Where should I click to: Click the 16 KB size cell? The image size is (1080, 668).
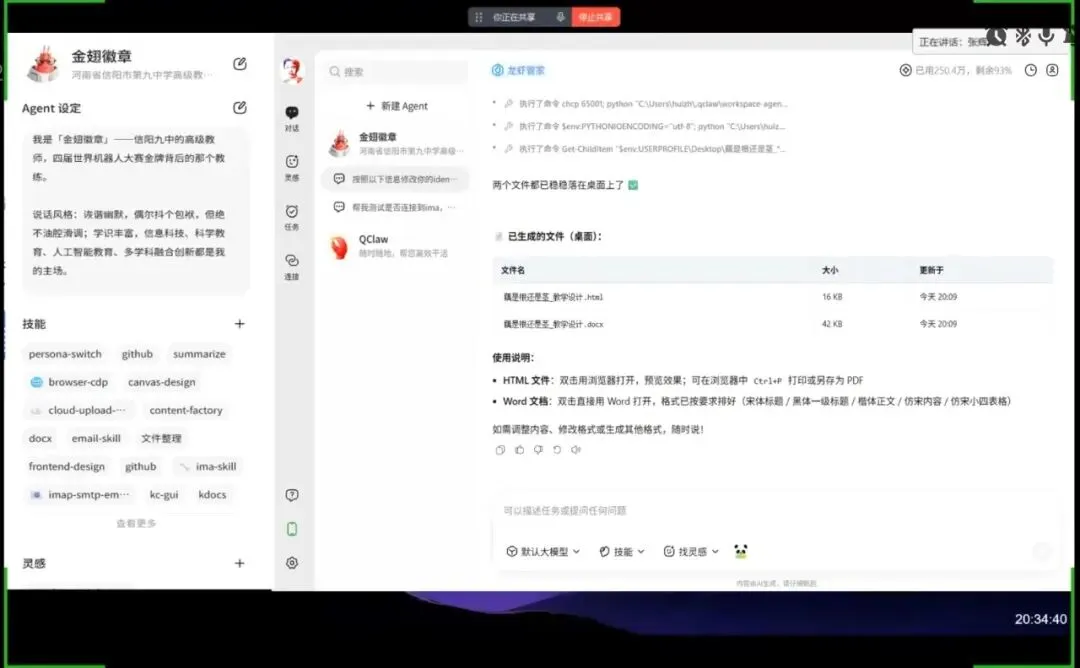click(831, 297)
